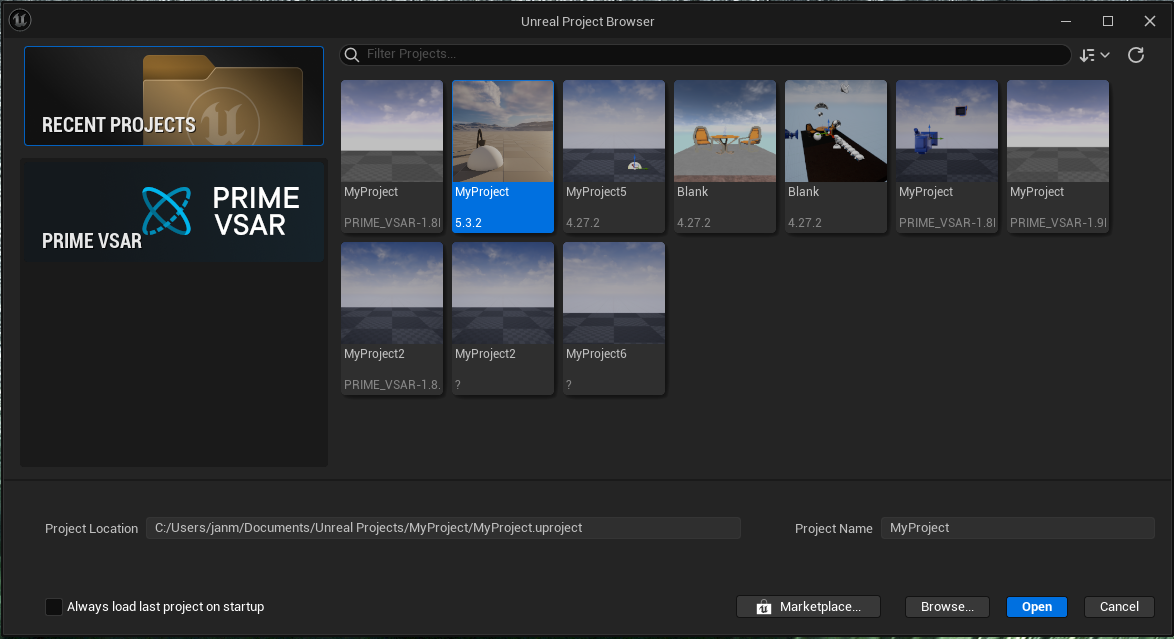Screen dimensions: 1174x639
Task: Open the sort order dropdown
Action: point(1095,55)
